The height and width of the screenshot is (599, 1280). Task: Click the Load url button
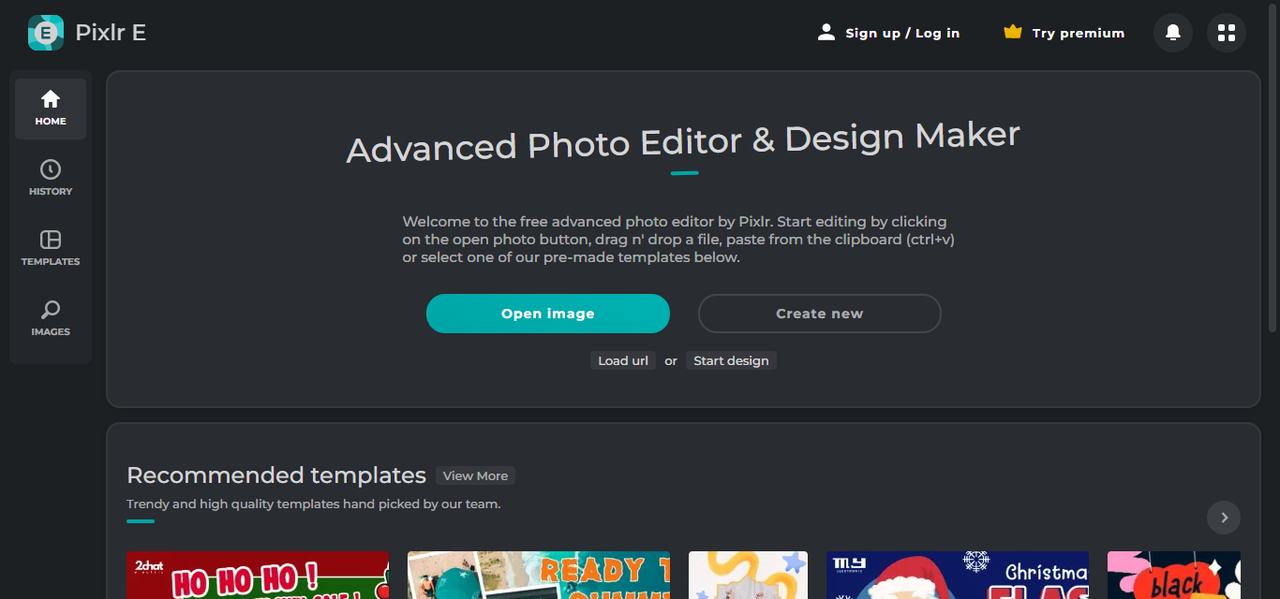point(623,360)
